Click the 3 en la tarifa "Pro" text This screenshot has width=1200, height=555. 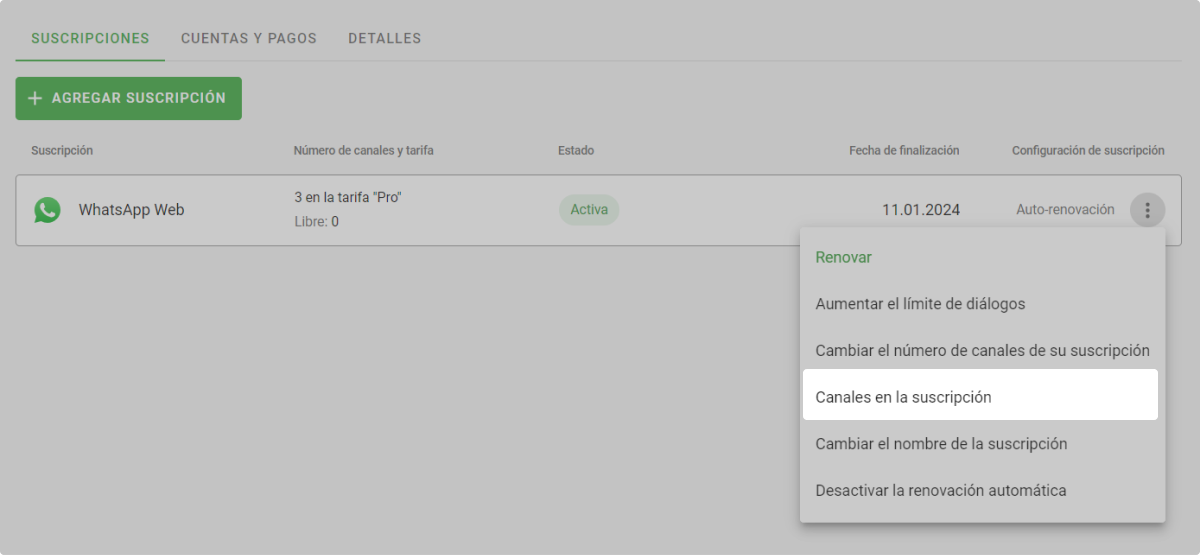tap(347, 197)
